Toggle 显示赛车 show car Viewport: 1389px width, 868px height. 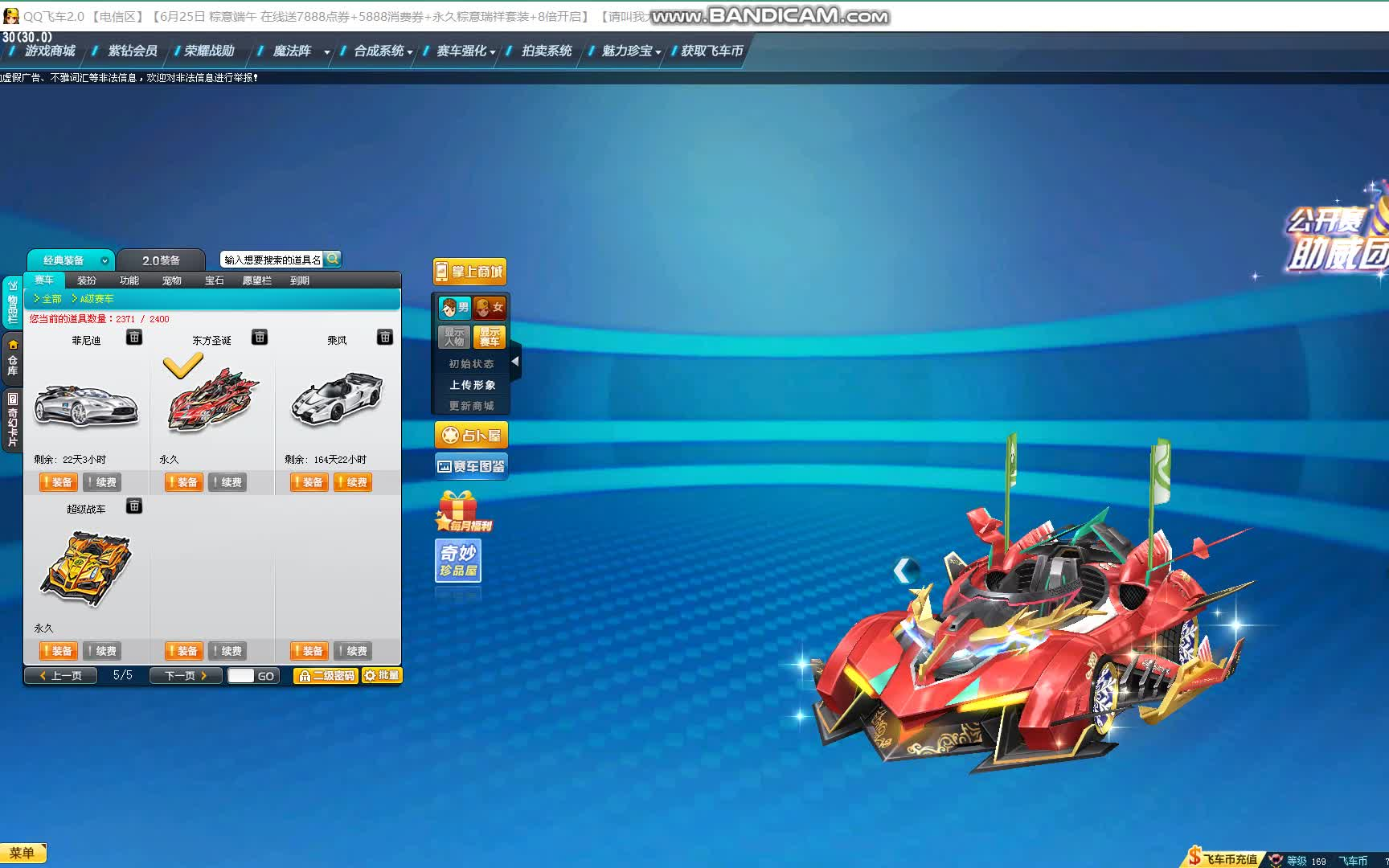pos(489,337)
